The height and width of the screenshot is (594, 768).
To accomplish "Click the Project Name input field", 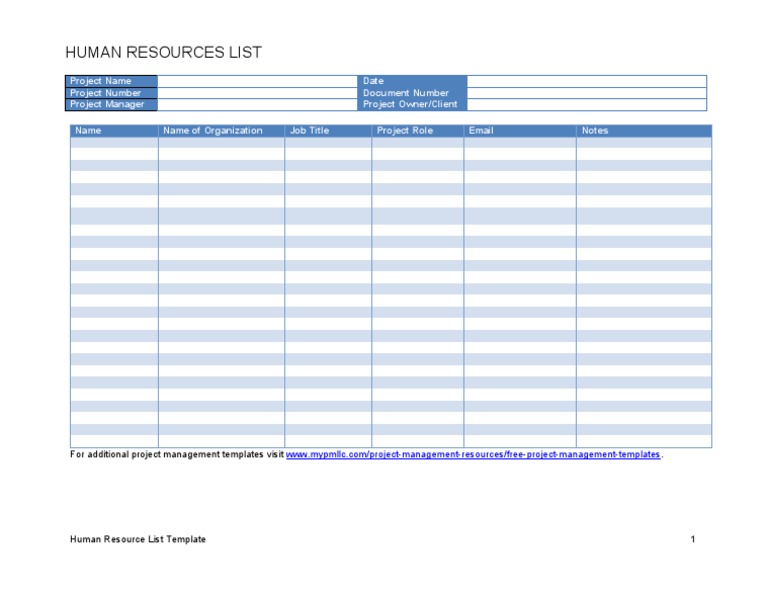I will pyautogui.click(x=257, y=81).
